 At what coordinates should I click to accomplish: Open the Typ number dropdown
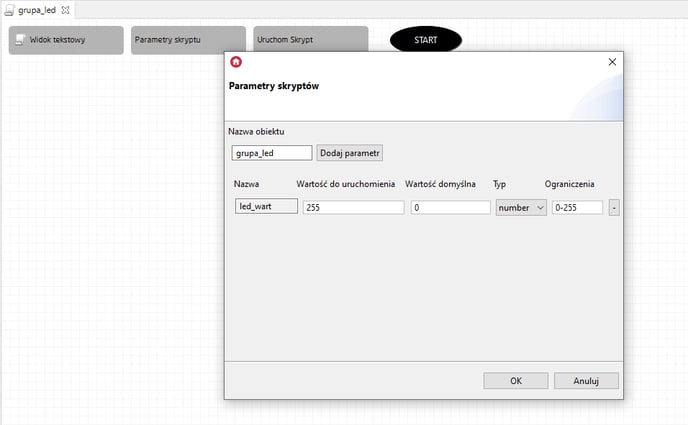tap(521, 208)
